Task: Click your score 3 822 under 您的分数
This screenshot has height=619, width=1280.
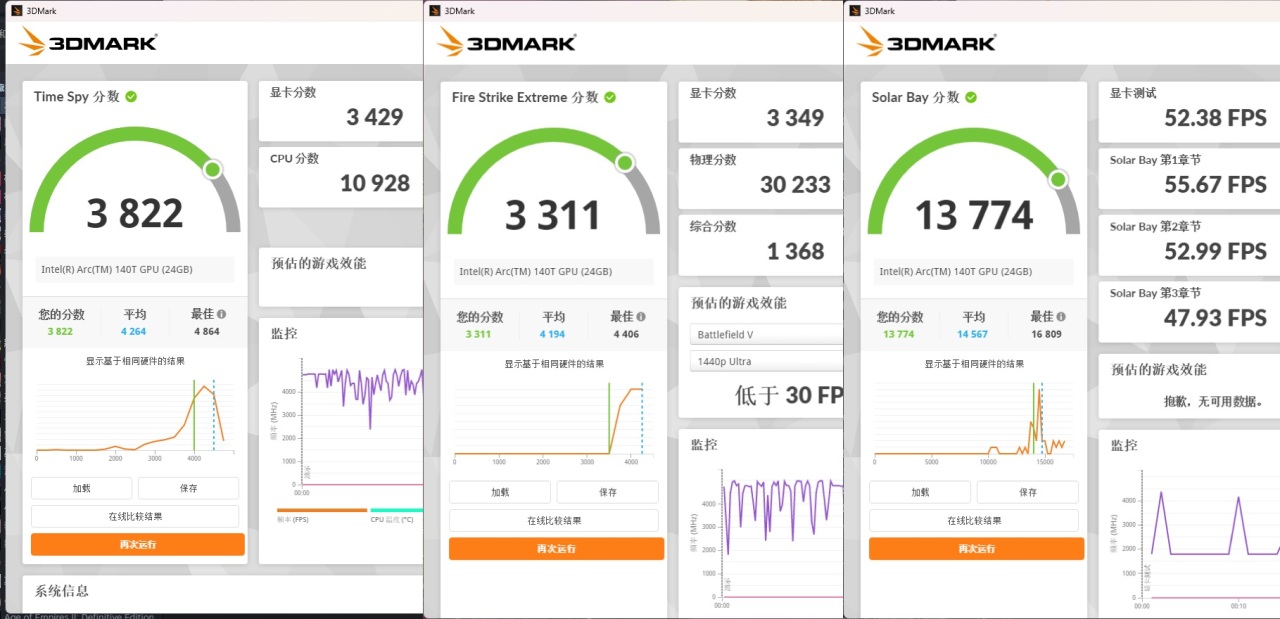Action: click(60, 331)
